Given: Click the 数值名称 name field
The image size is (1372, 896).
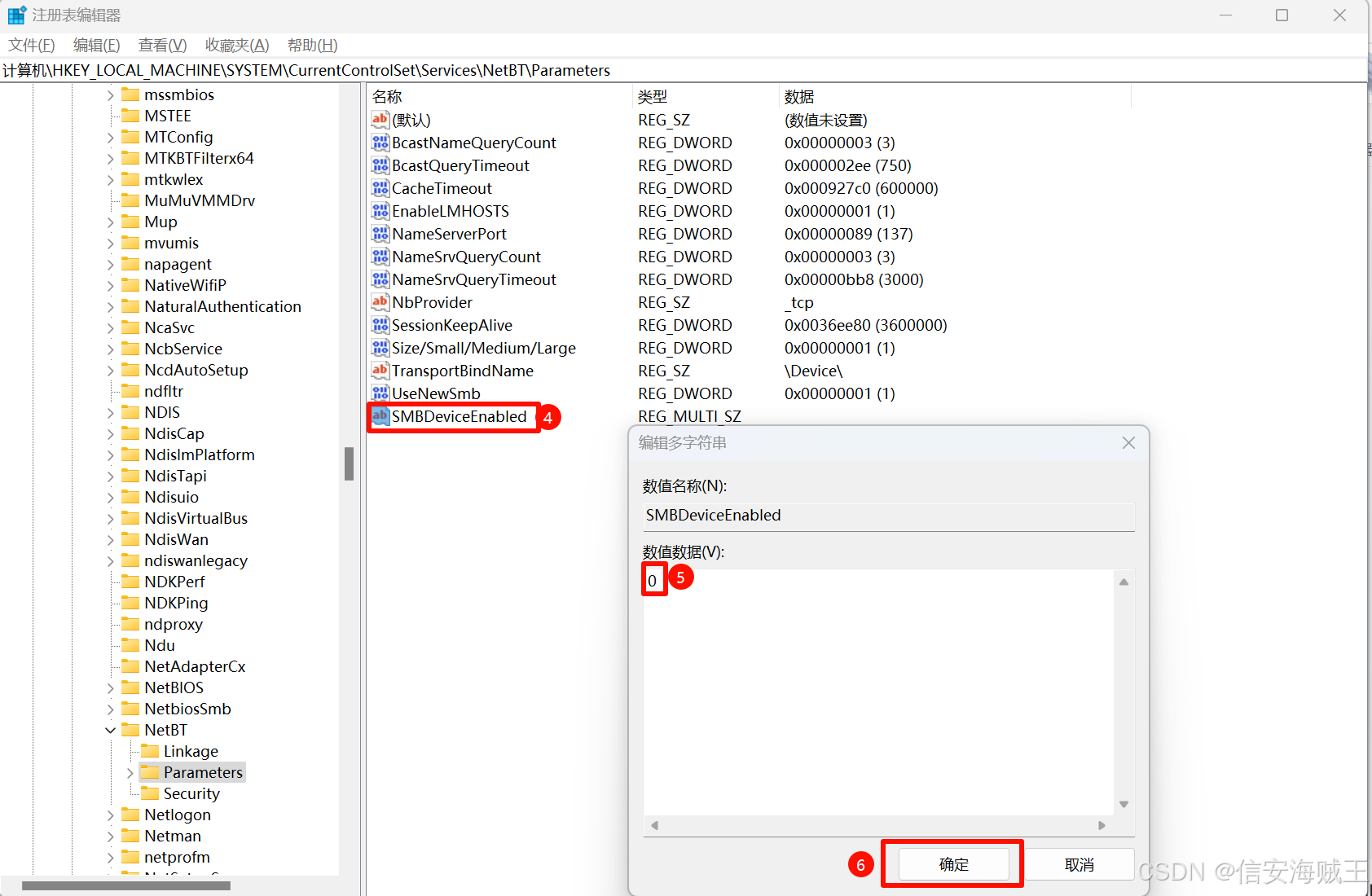Looking at the screenshot, I should pos(889,516).
